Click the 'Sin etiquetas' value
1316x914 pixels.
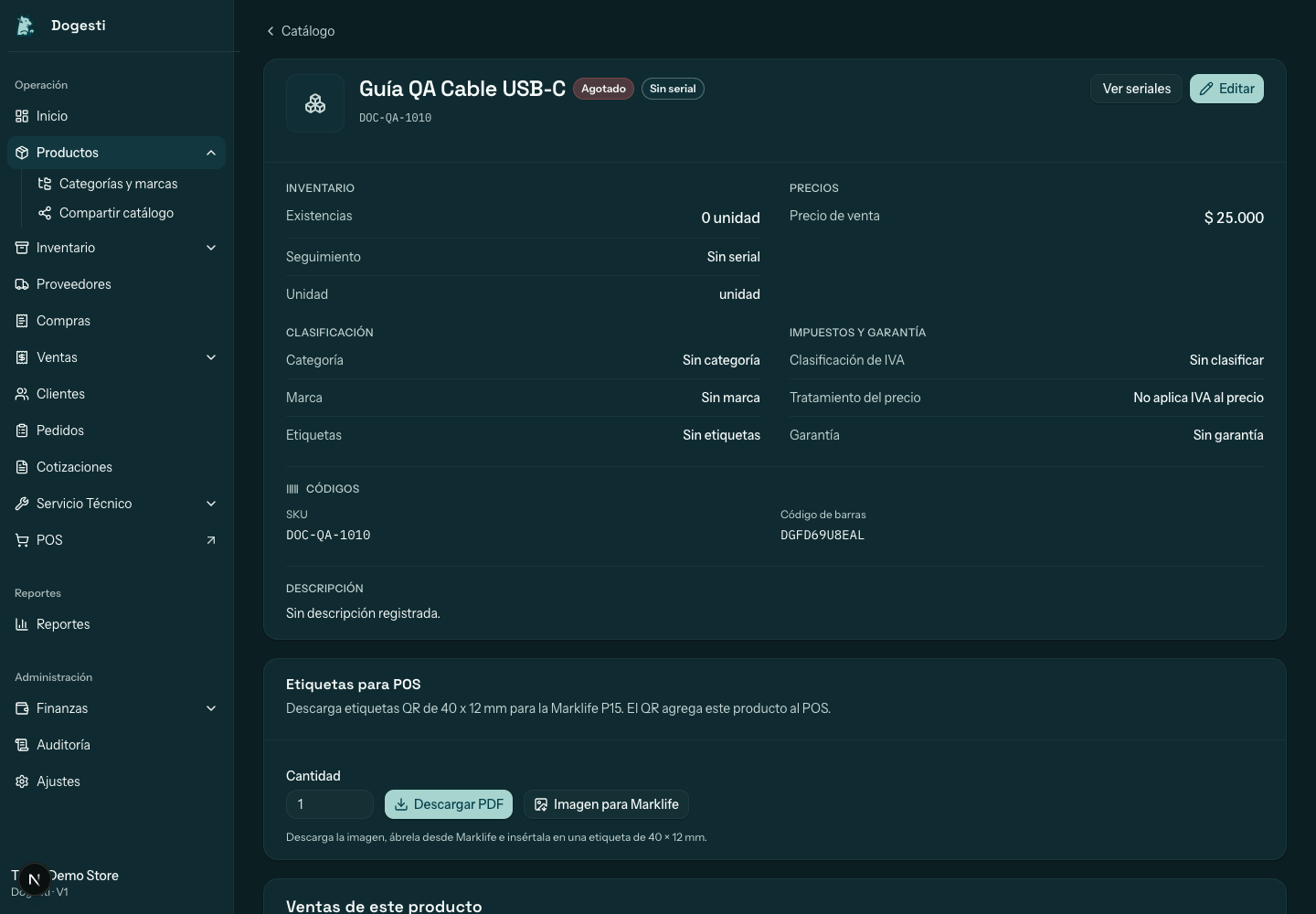point(721,435)
